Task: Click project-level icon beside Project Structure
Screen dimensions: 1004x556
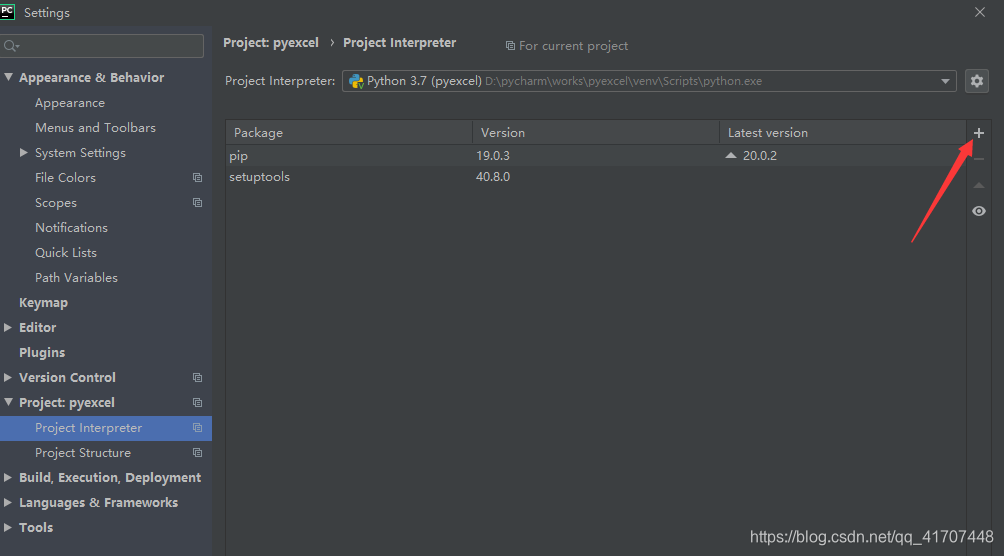Action: click(197, 452)
